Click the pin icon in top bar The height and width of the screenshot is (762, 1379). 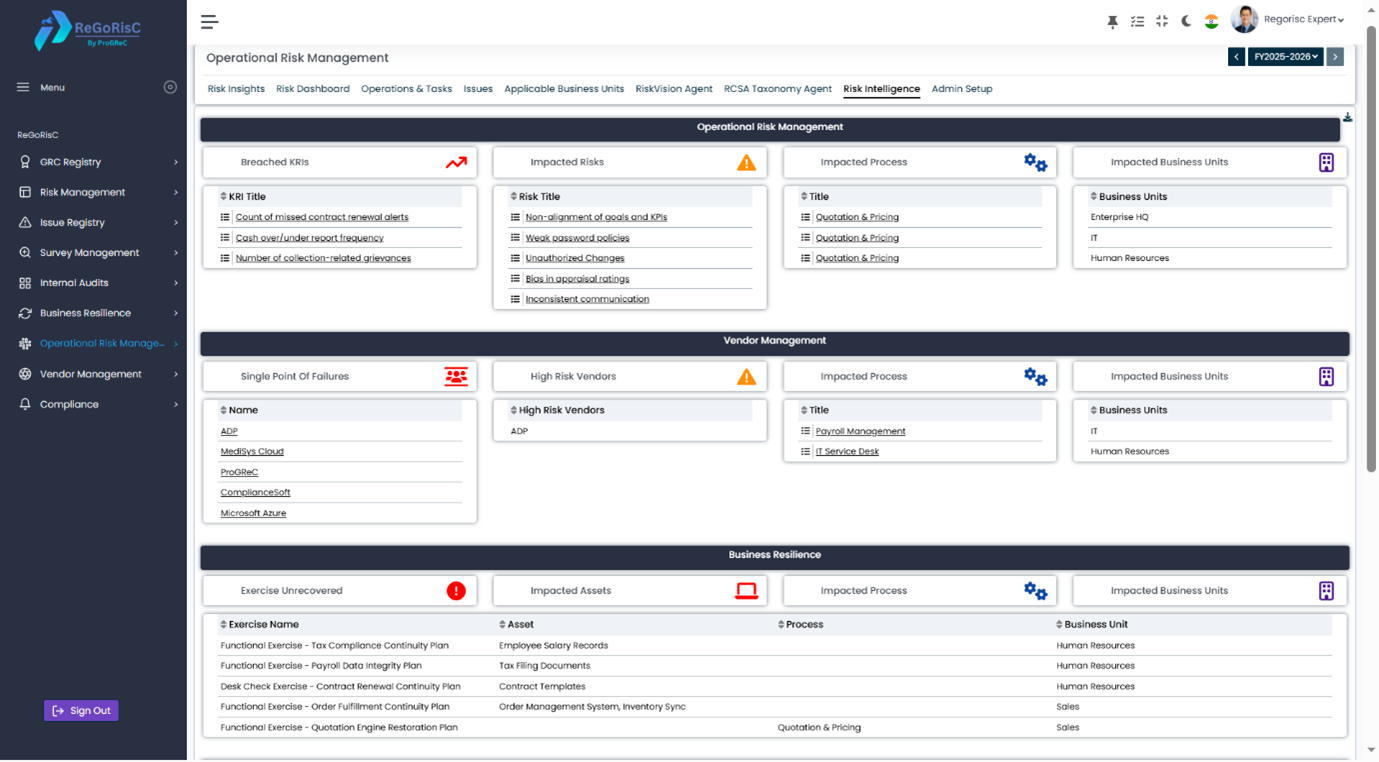[1112, 21]
